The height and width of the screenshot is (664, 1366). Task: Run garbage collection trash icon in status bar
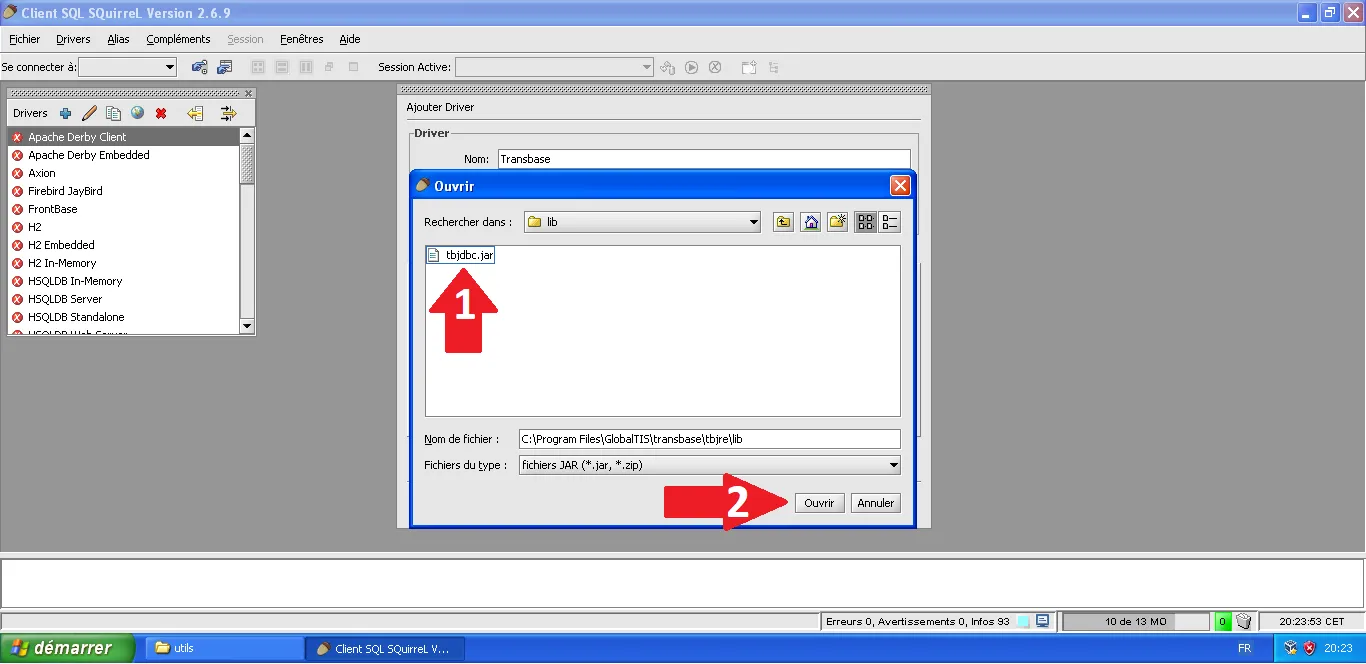[x=1244, y=621]
